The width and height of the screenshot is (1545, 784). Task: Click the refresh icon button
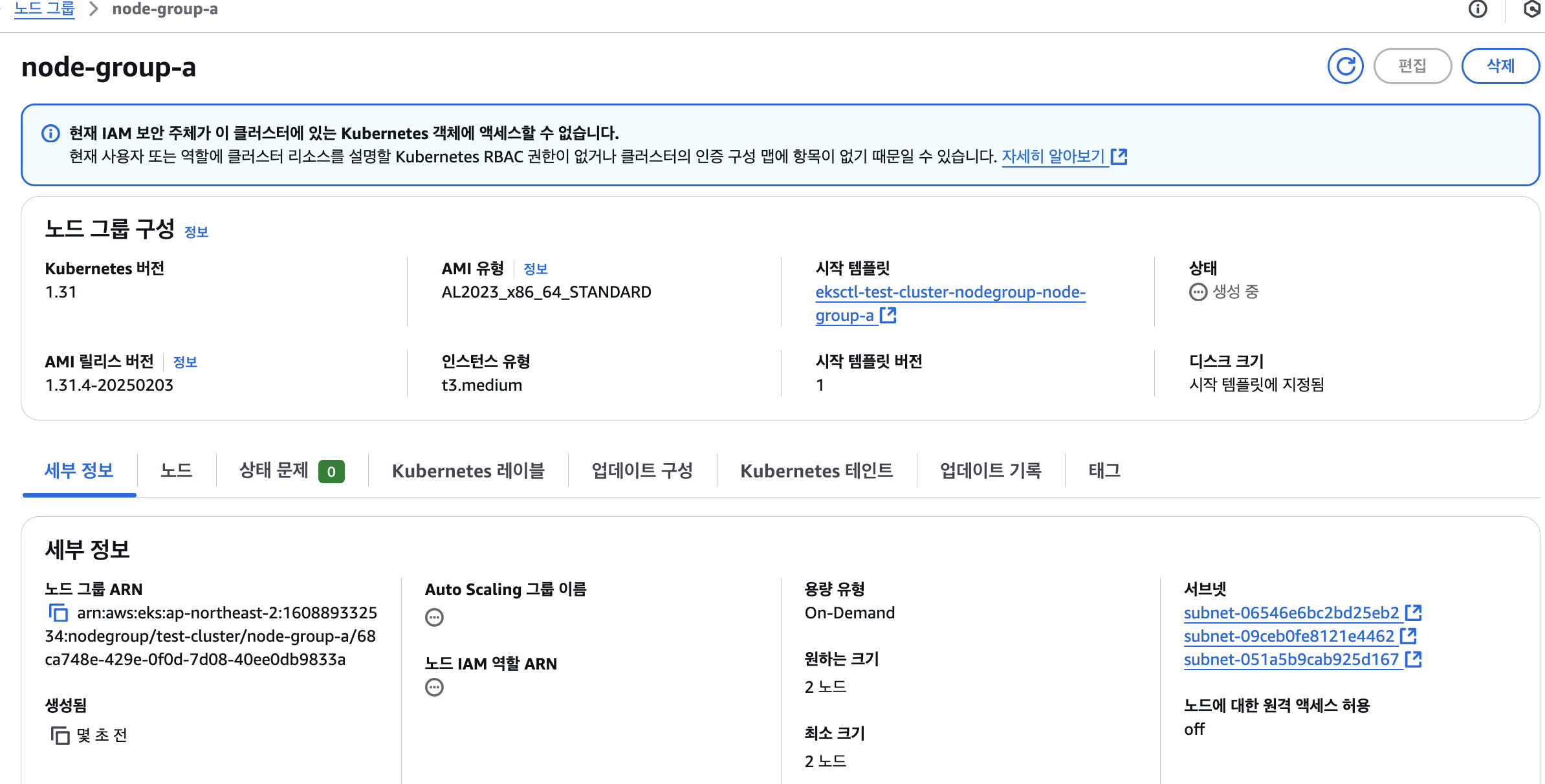click(x=1345, y=66)
